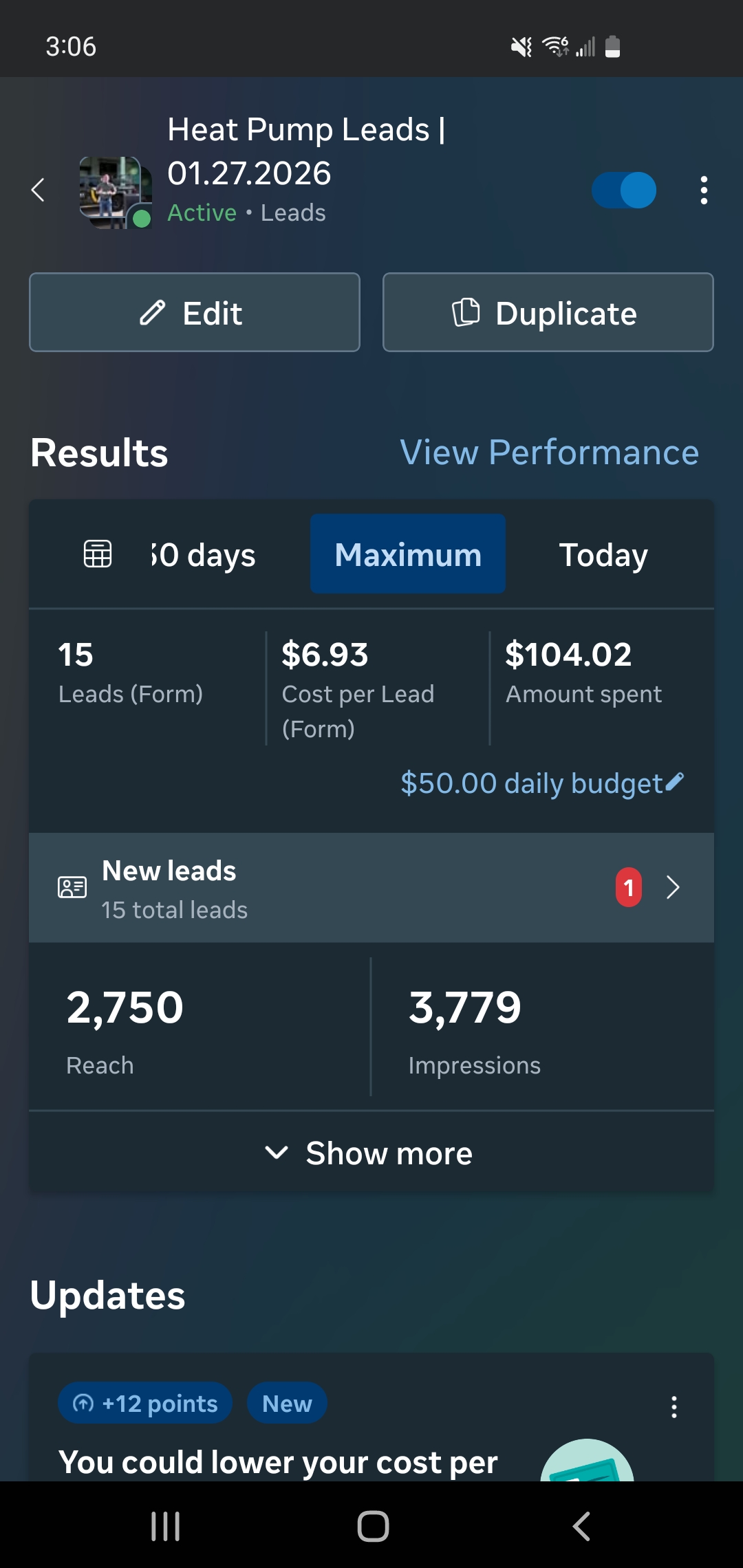Open New leads chevron arrow

coord(673,887)
